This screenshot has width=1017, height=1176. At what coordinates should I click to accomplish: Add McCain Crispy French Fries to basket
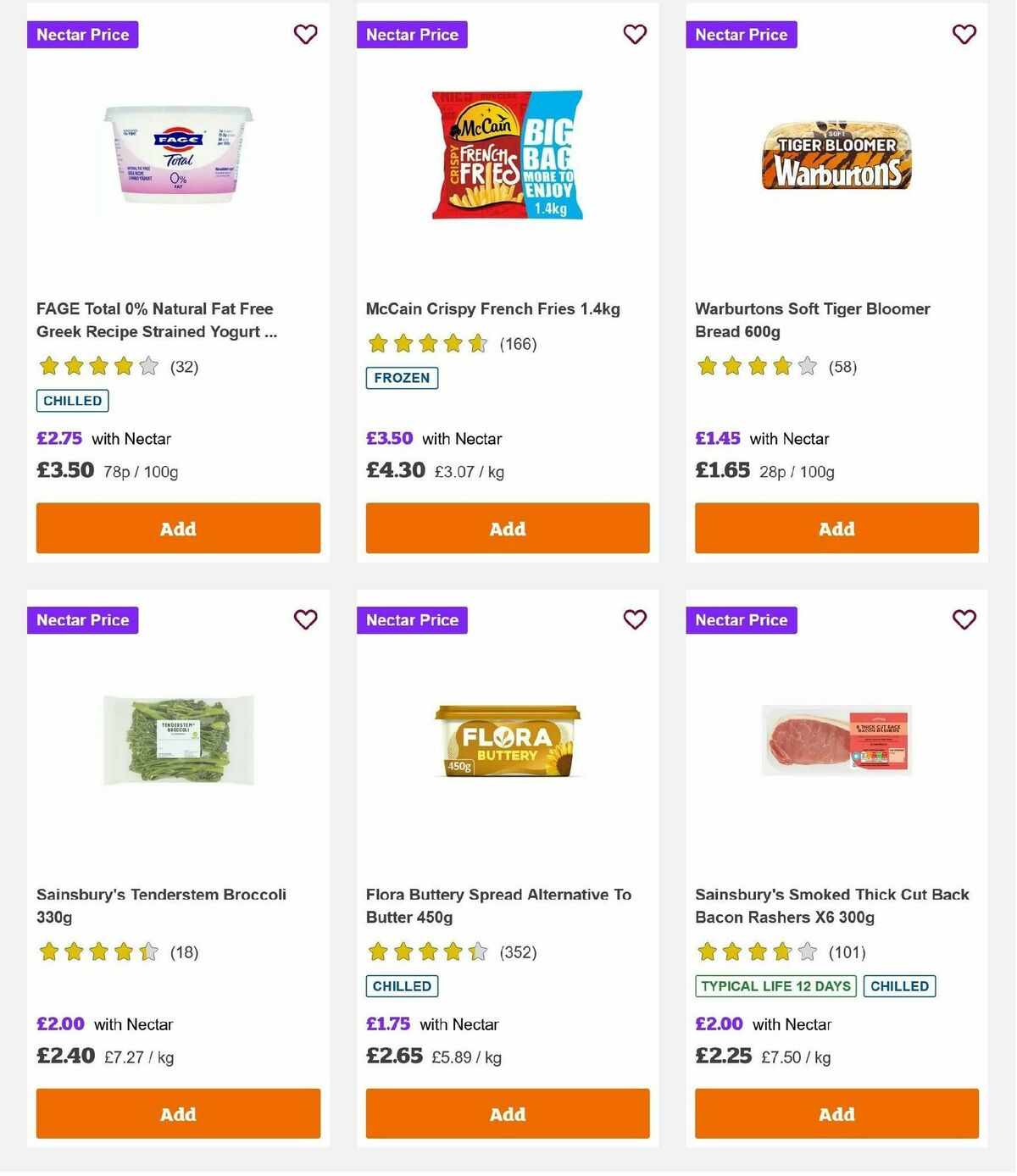click(x=507, y=528)
